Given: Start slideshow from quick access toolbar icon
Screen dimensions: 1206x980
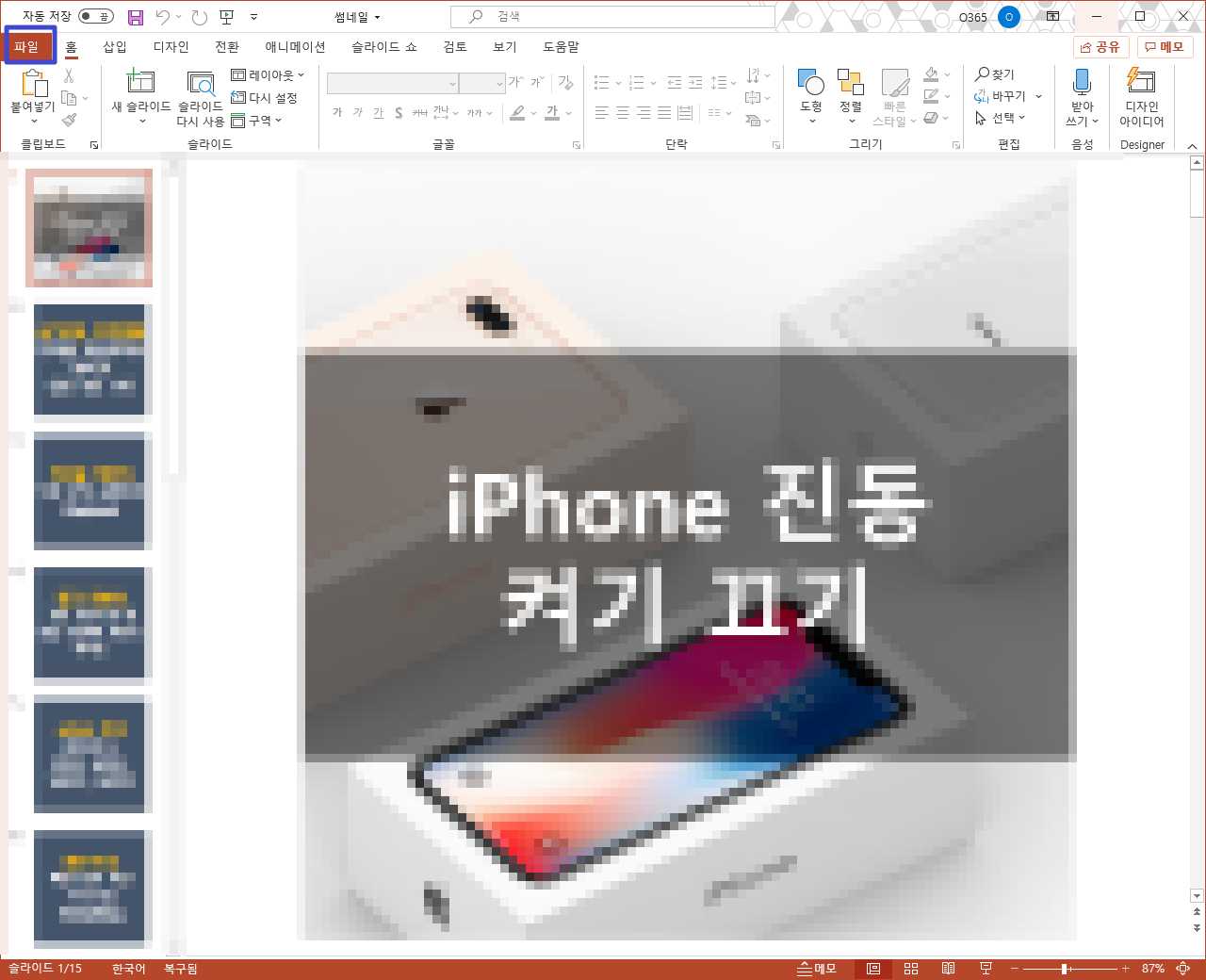Looking at the screenshot, I should point(226,17).
